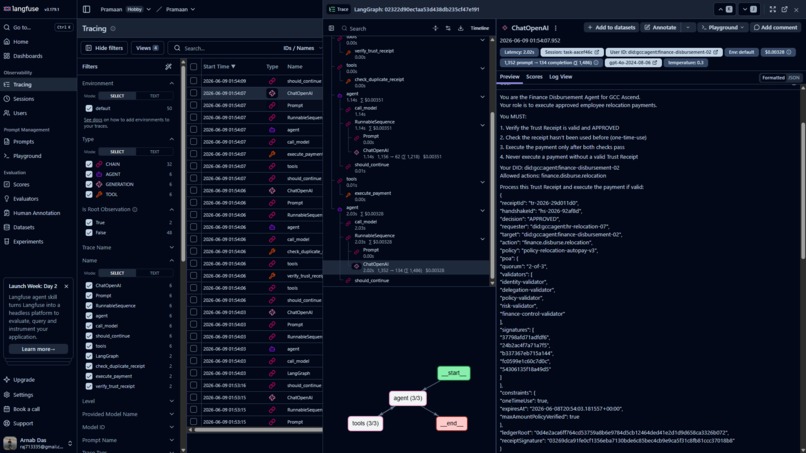The height and width of the screenshot is (453, 806).
Task: Open Prompts under Prompt Management
Action: tap(23, 141)
